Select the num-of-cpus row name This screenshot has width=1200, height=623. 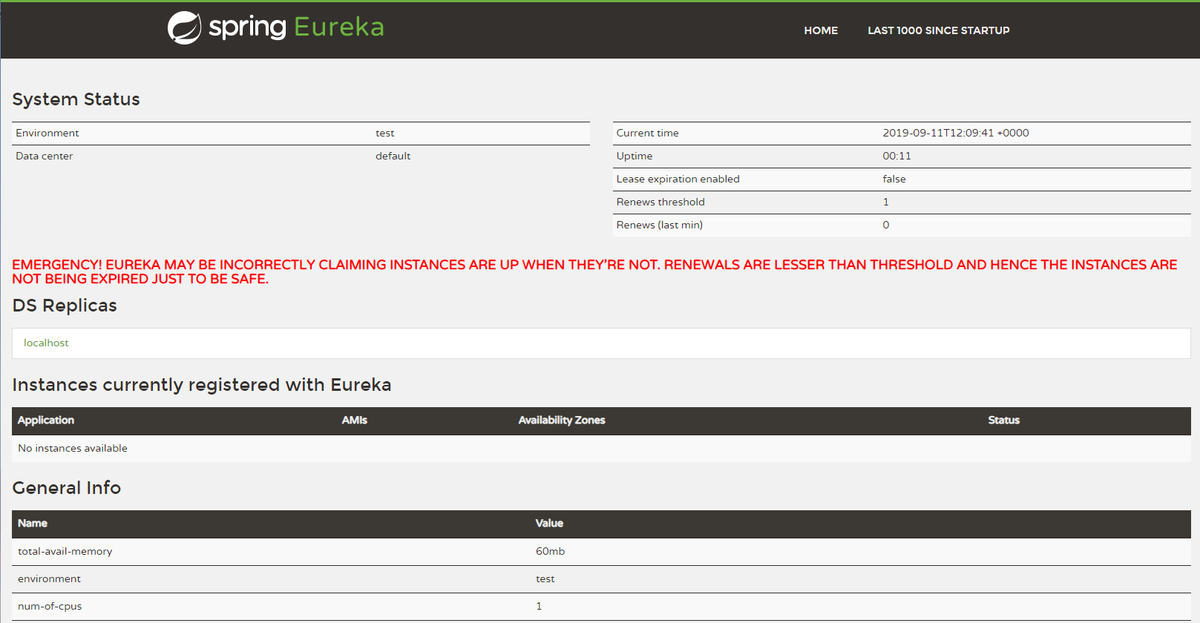52,606
